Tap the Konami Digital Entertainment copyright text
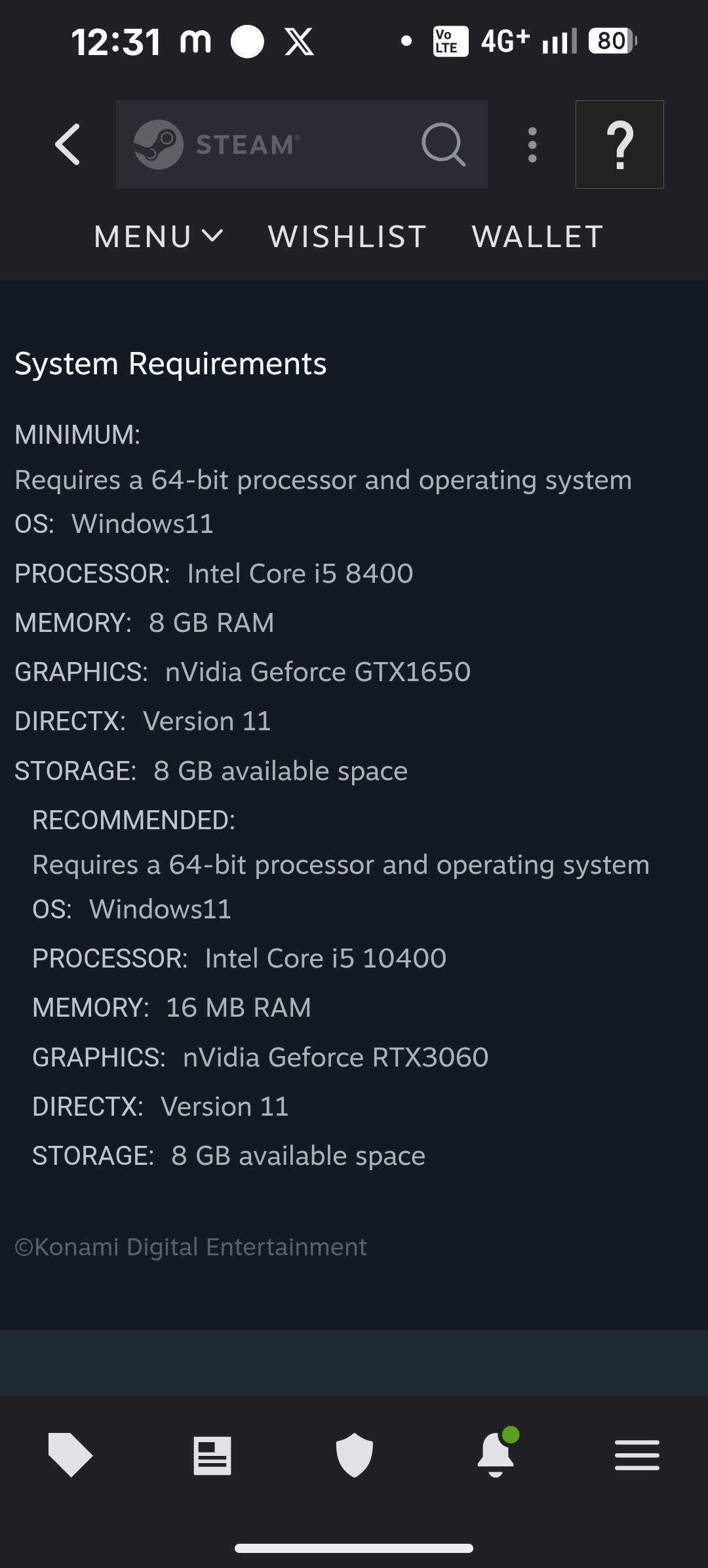 (x=191, y=1247)
